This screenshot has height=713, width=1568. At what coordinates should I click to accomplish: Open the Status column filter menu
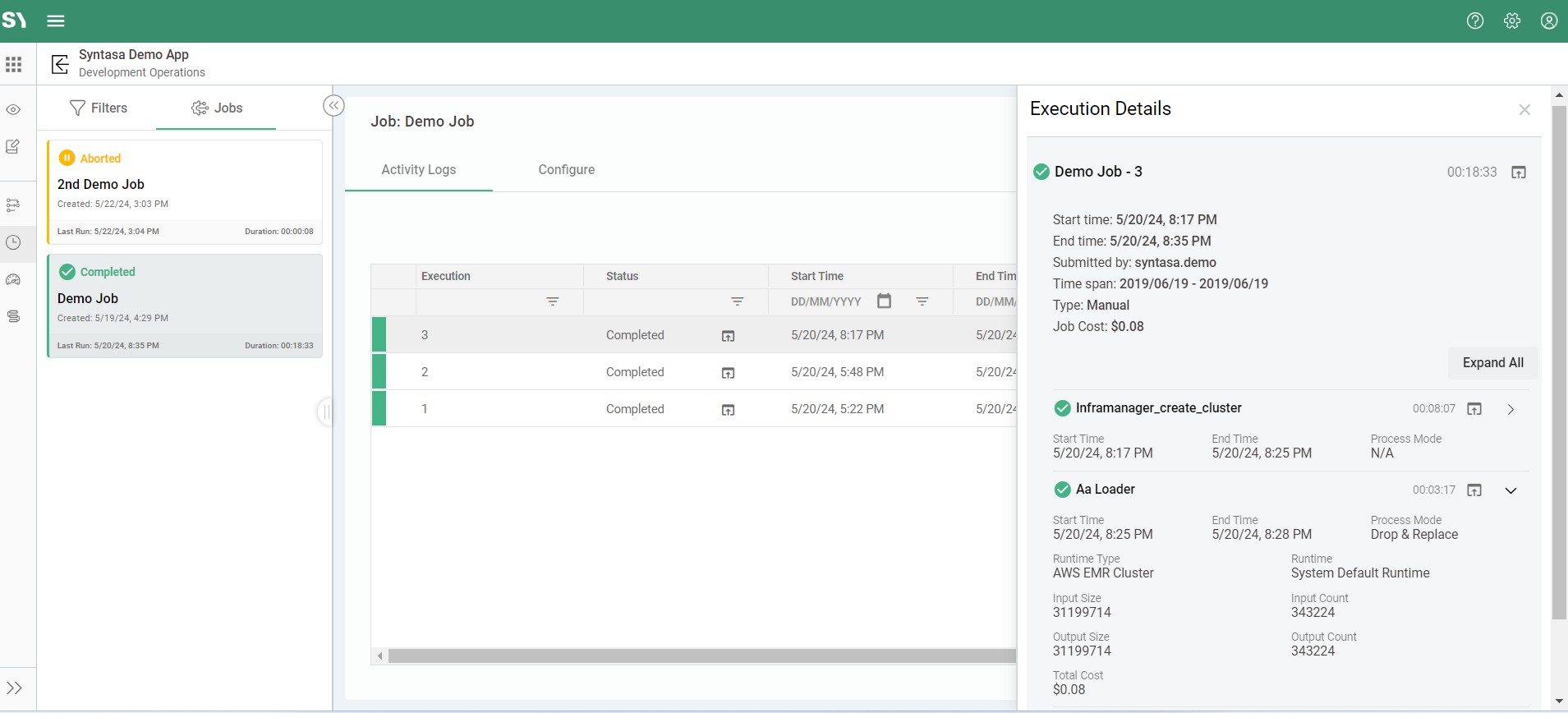point(738,301)
